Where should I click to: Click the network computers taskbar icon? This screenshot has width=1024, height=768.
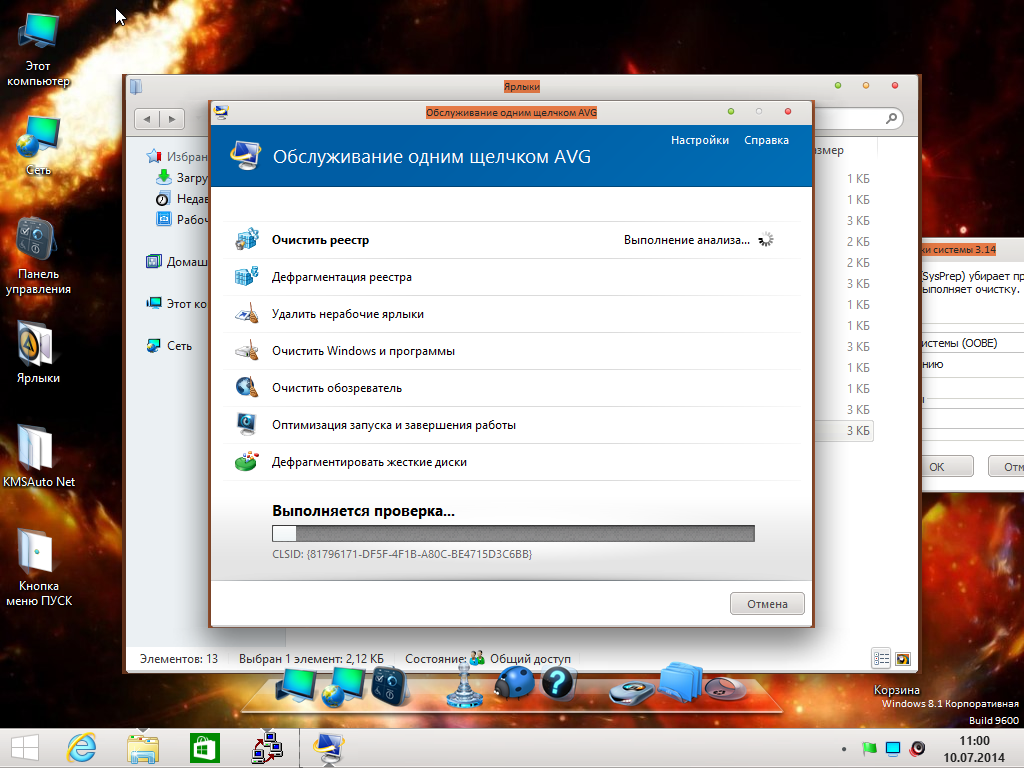(267, 748)
